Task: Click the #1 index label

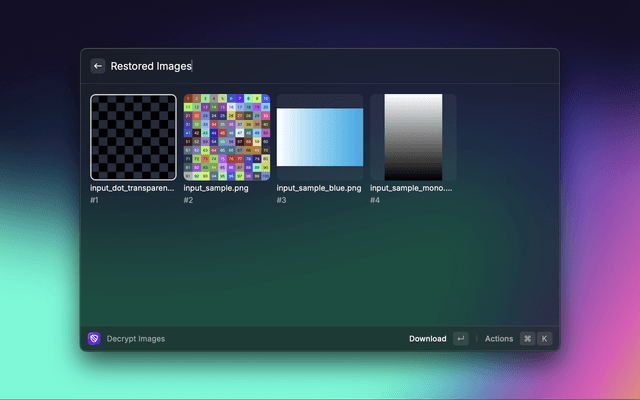Action: 95,200
